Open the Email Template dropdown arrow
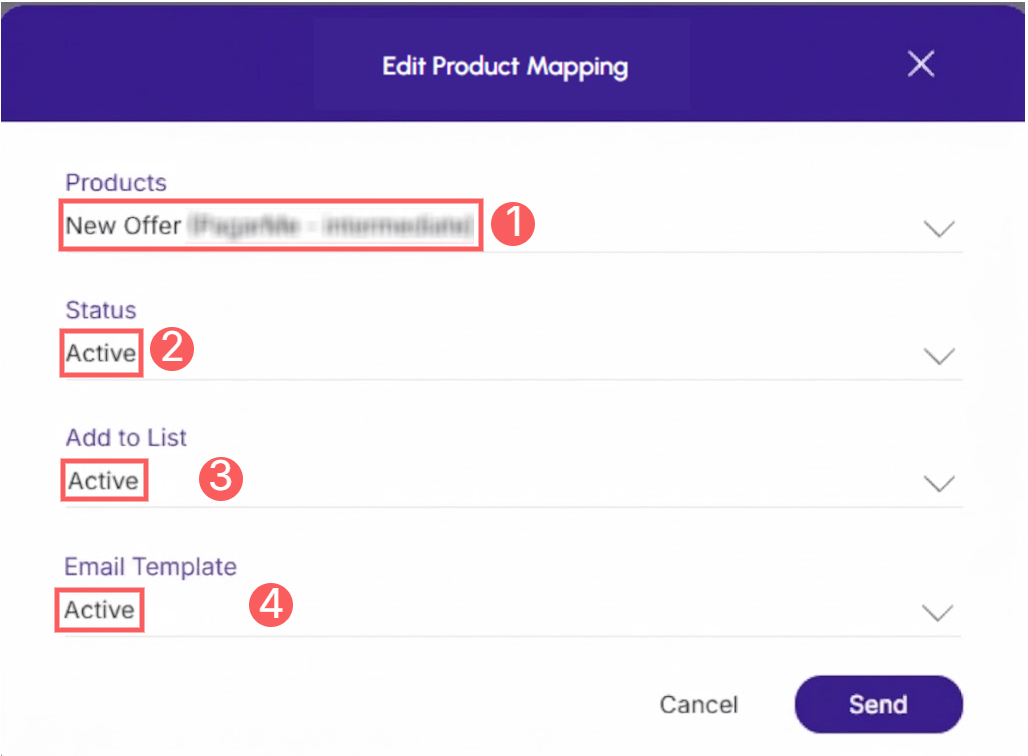Screen dimensions: 1028x756 [x=937, y=612]
